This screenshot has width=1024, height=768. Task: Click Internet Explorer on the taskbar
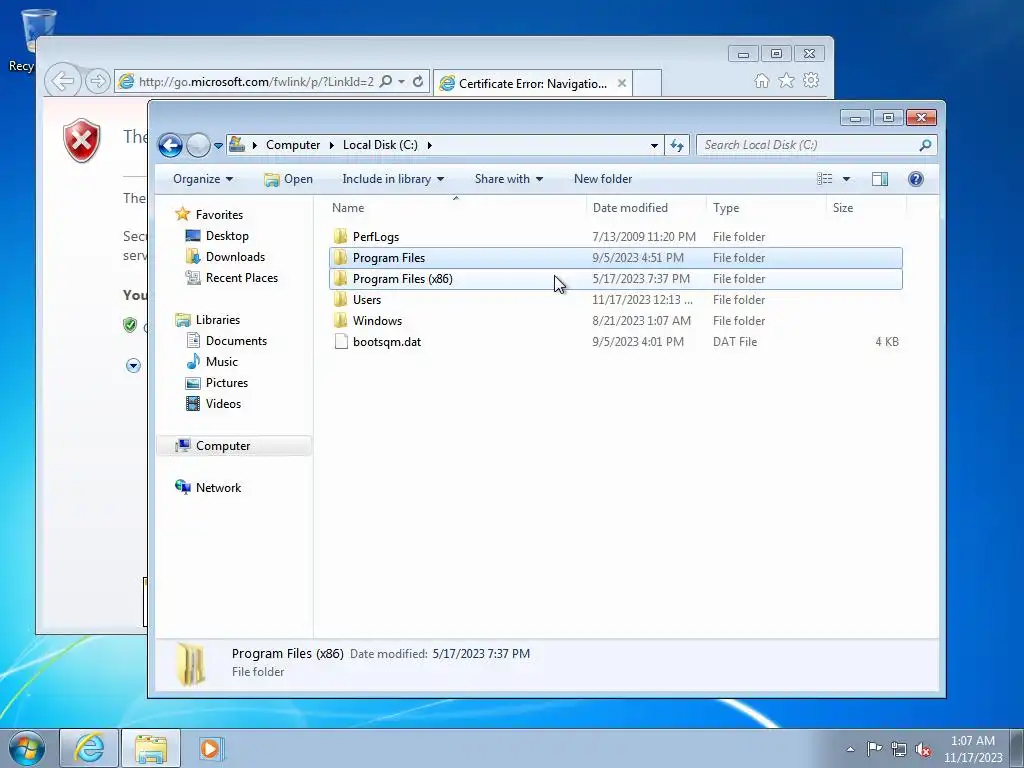tap(89, 748)
